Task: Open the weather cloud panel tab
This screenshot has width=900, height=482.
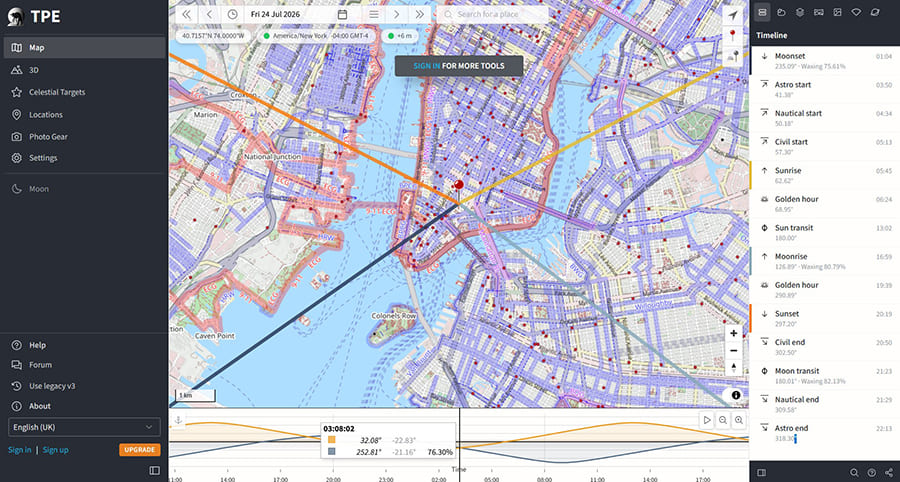Action: tap(781, 11)
